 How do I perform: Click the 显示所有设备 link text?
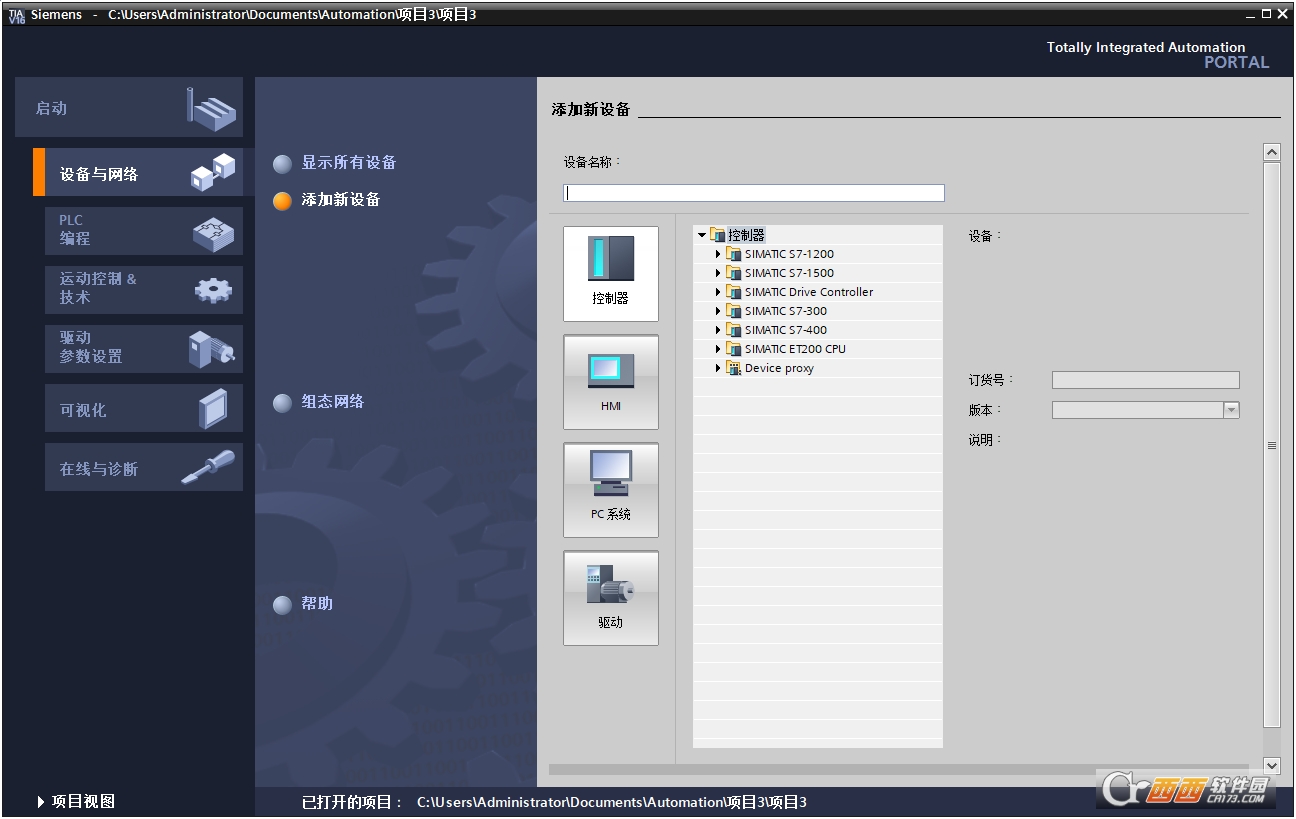tap(349, 162)
